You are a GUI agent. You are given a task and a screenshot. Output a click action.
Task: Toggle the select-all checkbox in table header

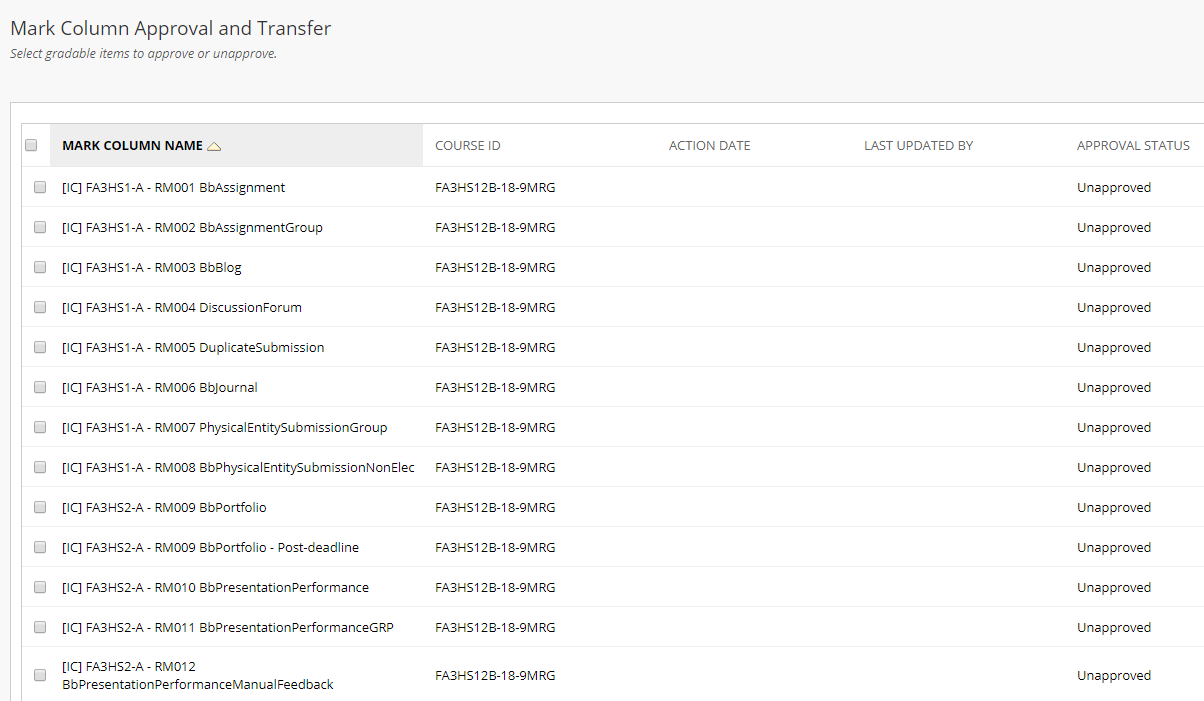coord(31,145)
